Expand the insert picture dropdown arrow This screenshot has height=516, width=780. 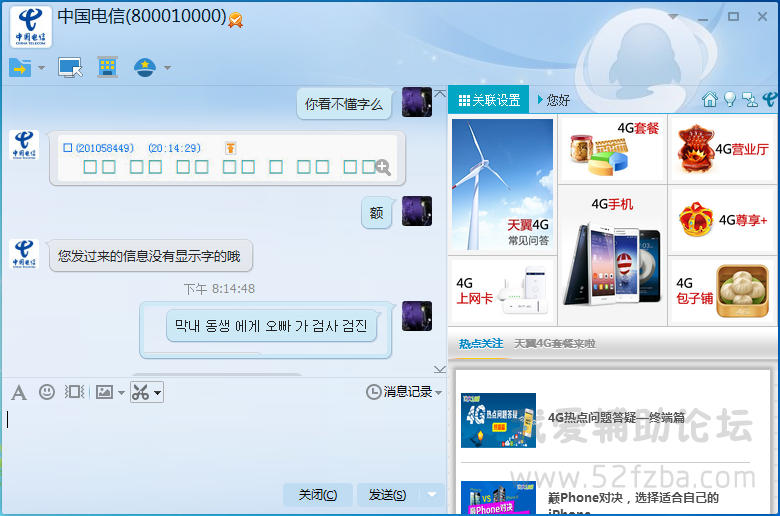coord(121,393)
